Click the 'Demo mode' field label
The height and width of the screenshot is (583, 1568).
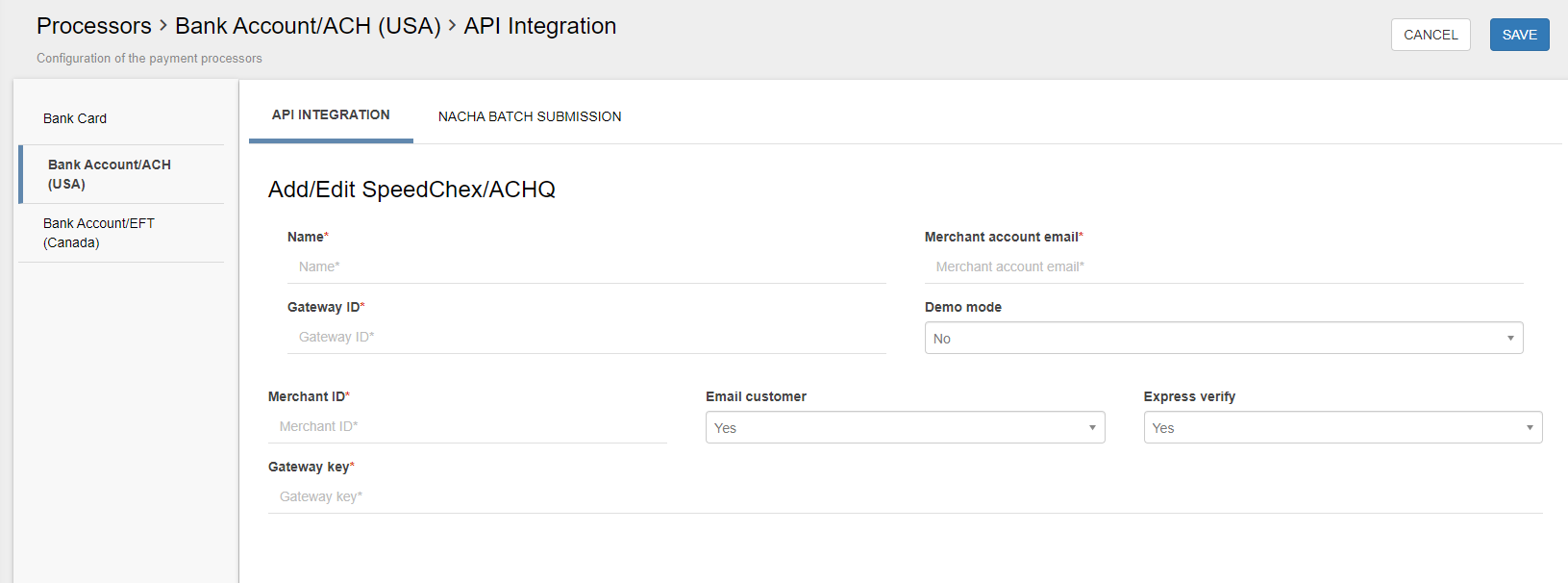tap(963, 307)
